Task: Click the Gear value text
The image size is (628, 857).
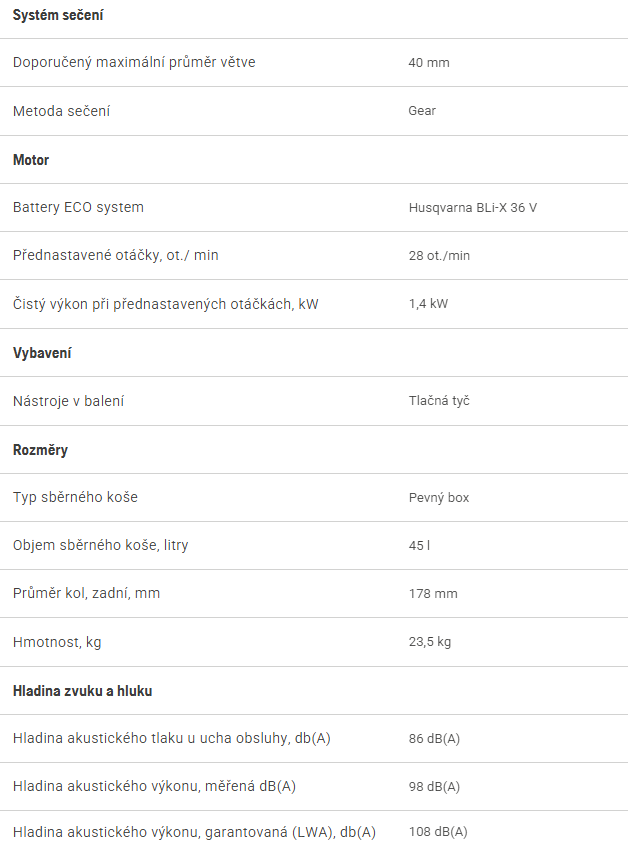Action: 422,111
